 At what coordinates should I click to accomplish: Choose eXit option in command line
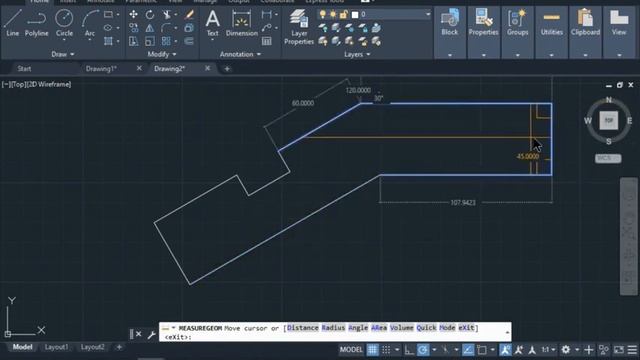(466, 328)
